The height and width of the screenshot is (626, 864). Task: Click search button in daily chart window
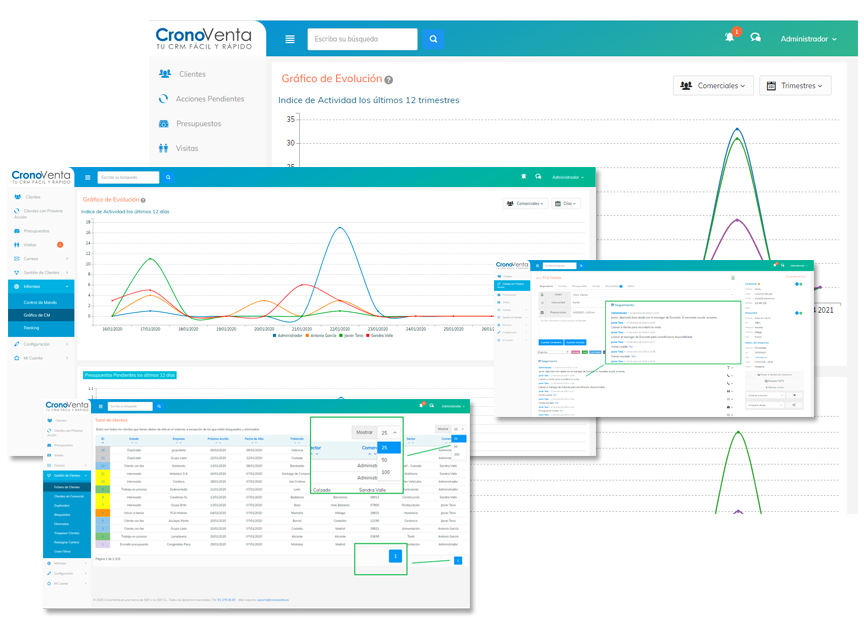coord(168,177)
